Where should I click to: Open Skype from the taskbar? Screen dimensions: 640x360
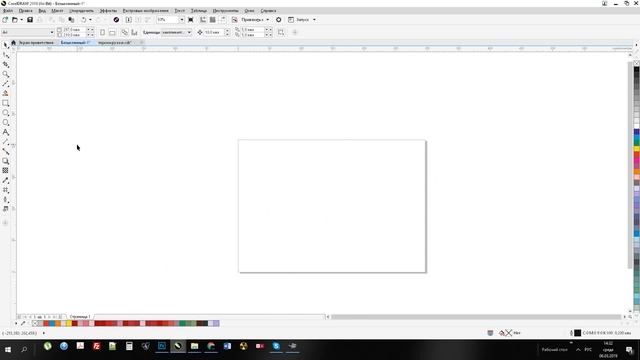(x=276, y=346)
